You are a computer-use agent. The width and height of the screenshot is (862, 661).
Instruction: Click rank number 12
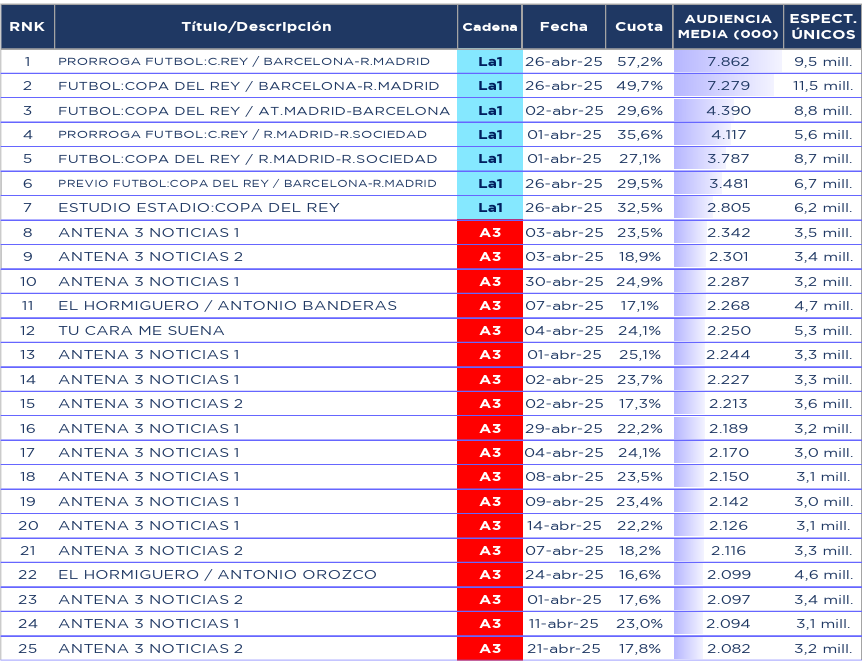click(27, 330)
